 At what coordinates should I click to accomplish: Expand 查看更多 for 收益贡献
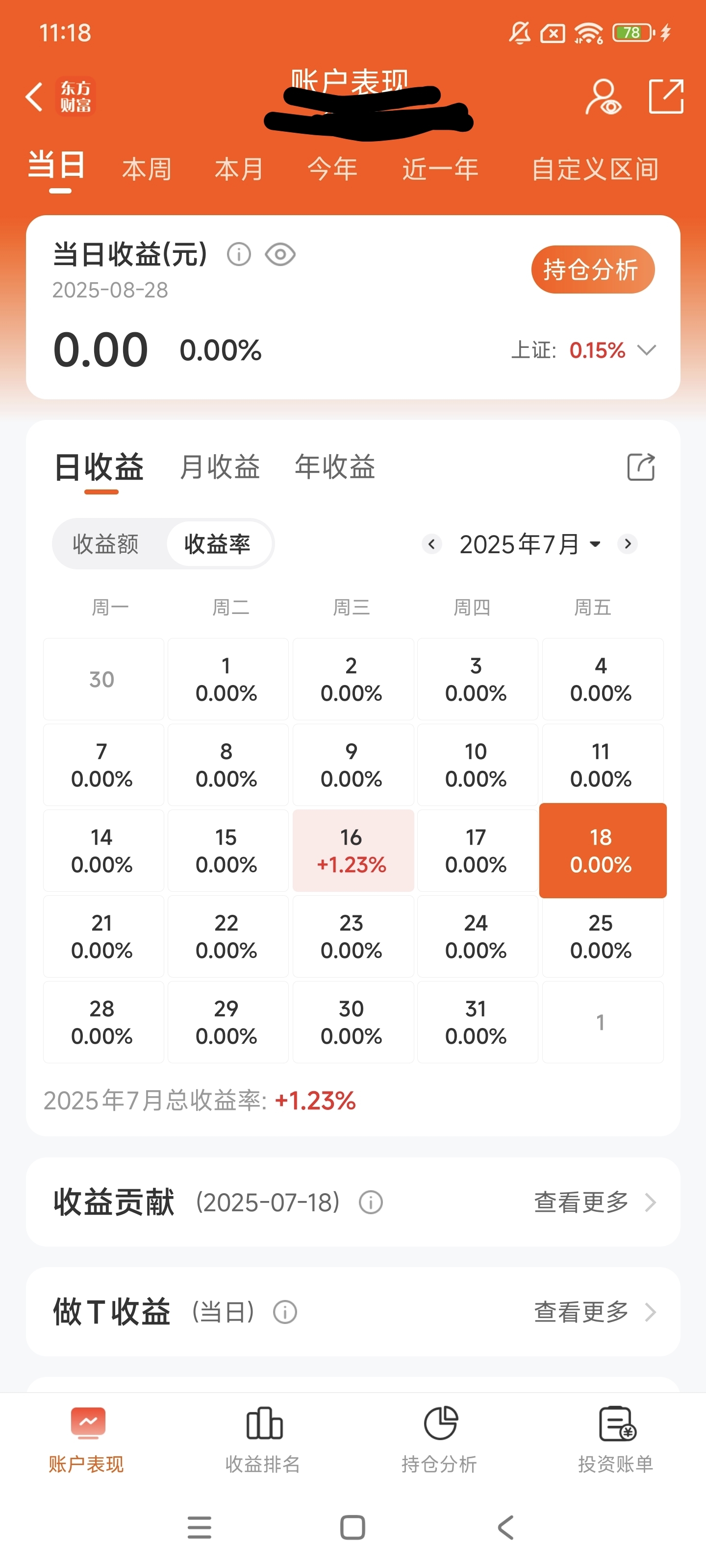[x=595, y=1202]
